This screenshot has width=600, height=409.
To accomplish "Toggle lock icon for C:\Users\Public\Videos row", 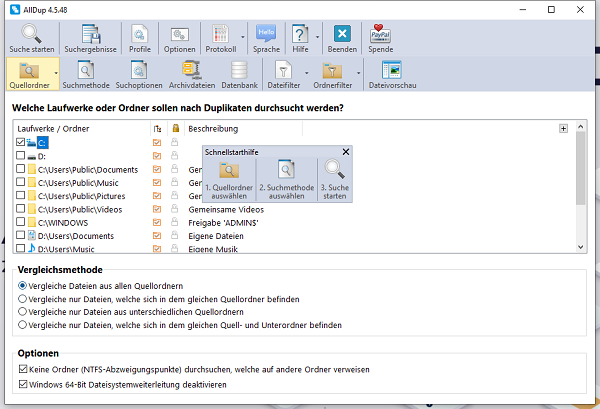I will 174,209.
